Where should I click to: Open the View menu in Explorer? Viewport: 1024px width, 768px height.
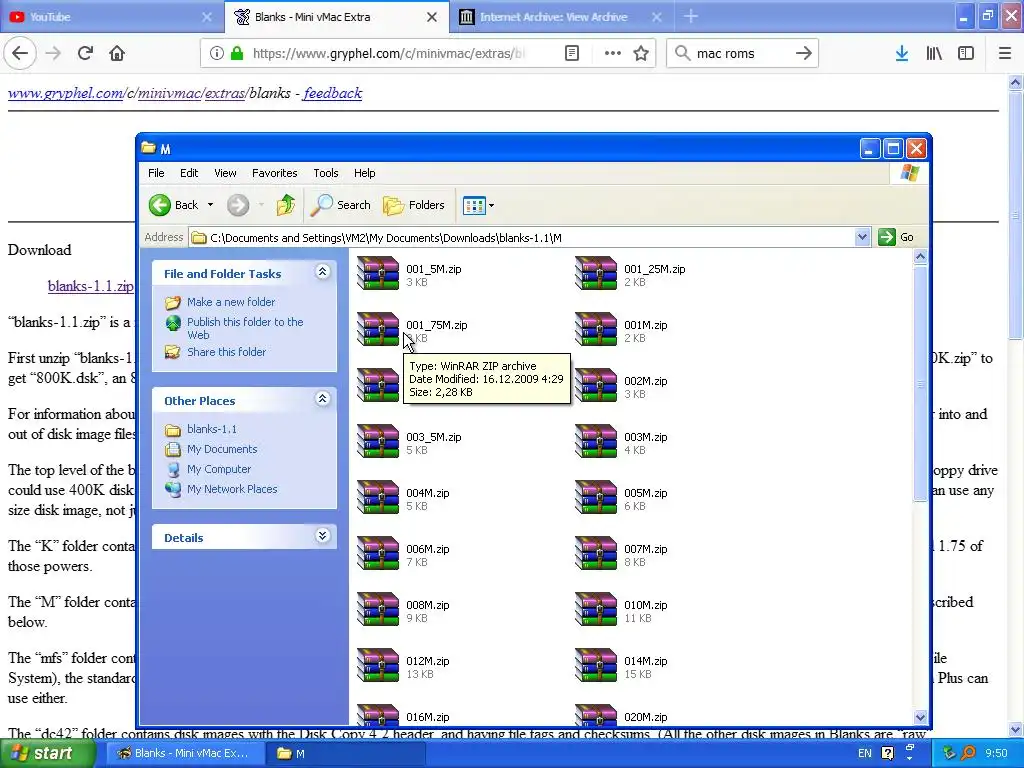point(225,173)
